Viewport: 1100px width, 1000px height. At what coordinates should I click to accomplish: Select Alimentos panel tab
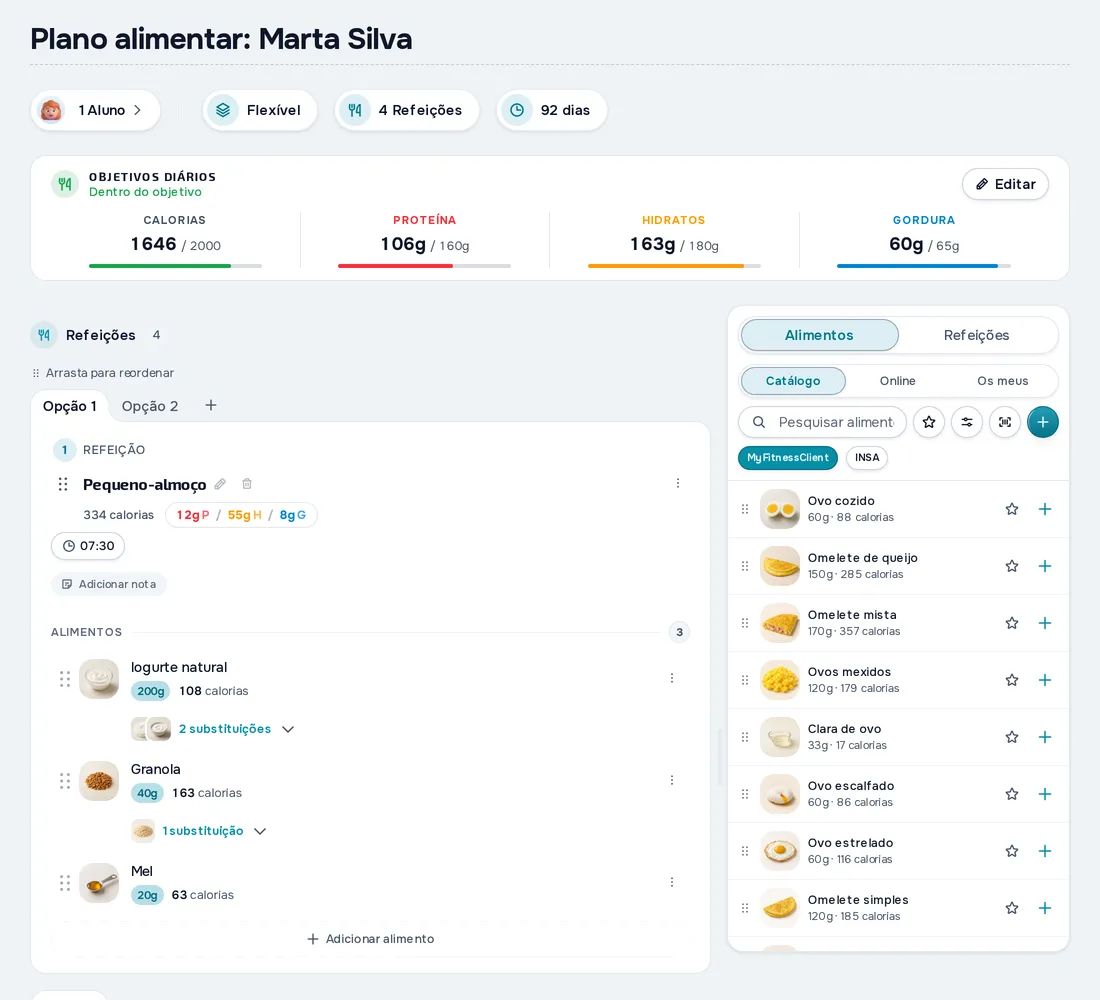[819, 335]
